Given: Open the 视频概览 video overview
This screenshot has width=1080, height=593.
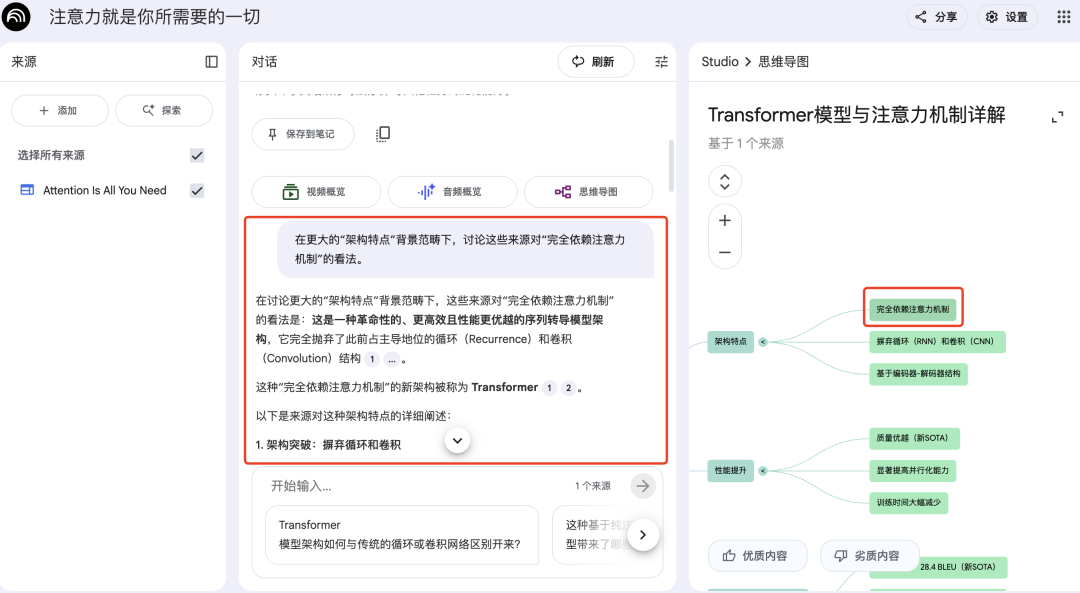Looking at the screenshot, I should 316,191.
